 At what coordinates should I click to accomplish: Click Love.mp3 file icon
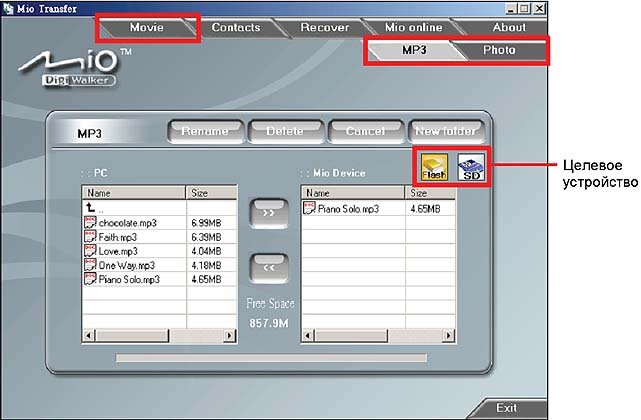90,251
